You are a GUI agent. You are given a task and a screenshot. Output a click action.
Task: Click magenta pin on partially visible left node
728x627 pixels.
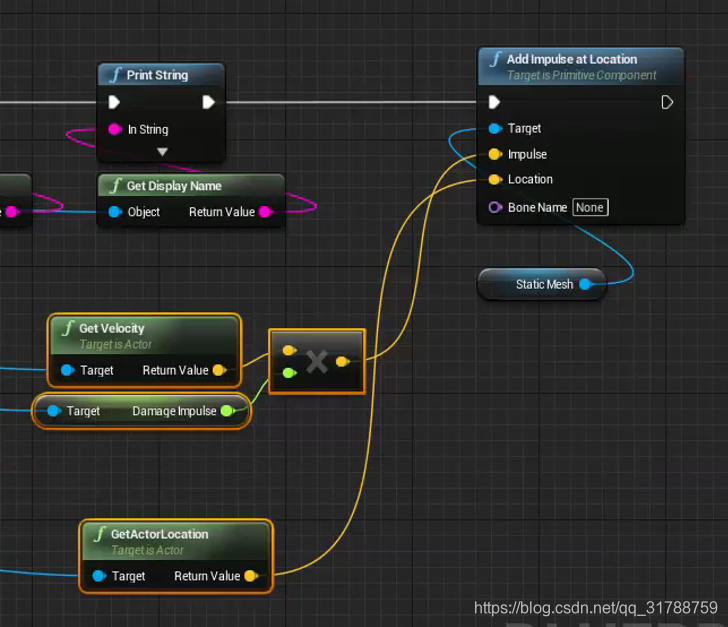point(12,212)
